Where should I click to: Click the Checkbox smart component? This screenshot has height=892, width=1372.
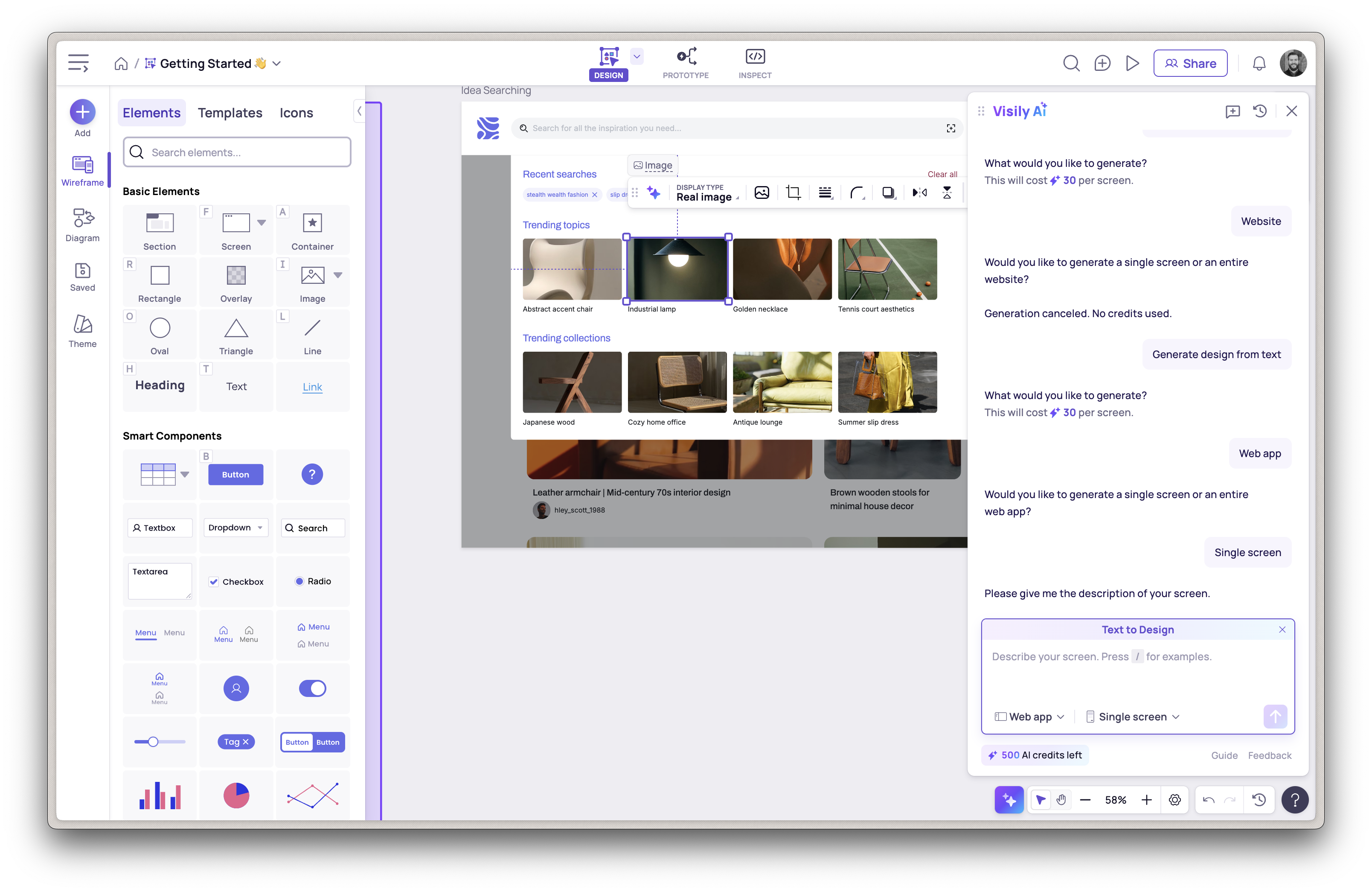tap(236, 581)
